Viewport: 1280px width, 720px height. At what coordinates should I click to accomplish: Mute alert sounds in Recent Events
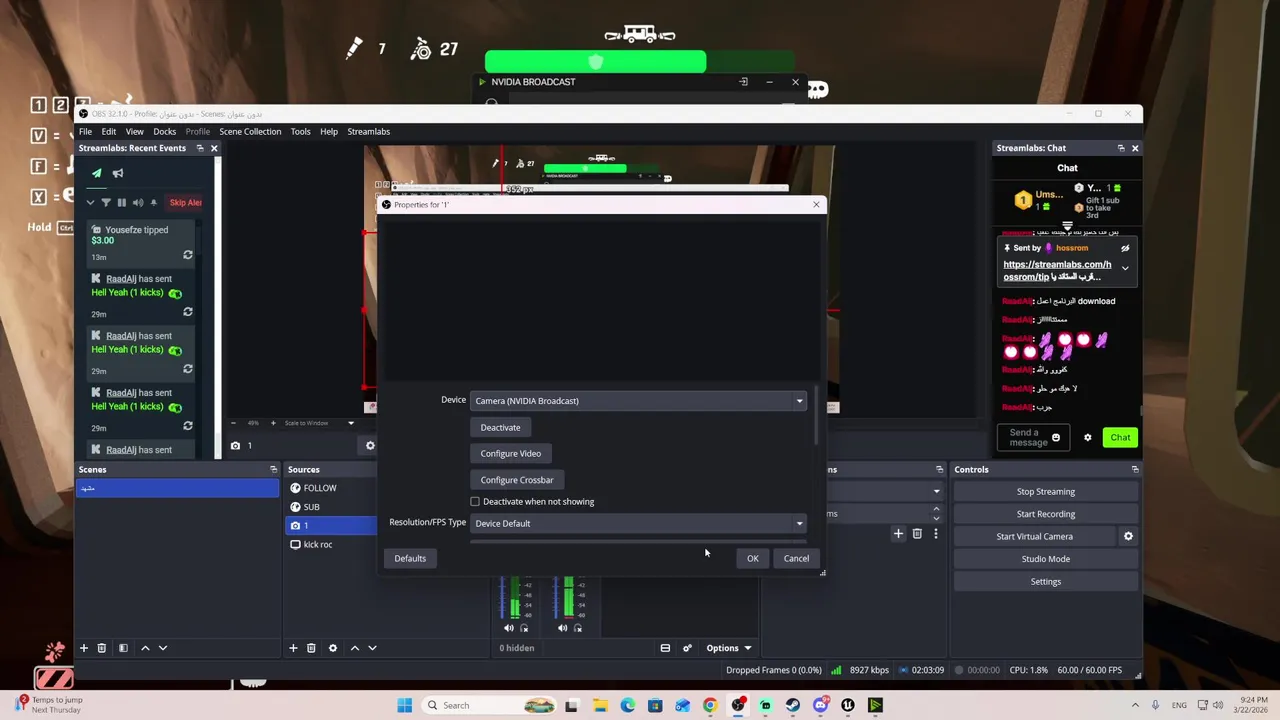pyautogui.click(x=138, y=203)
